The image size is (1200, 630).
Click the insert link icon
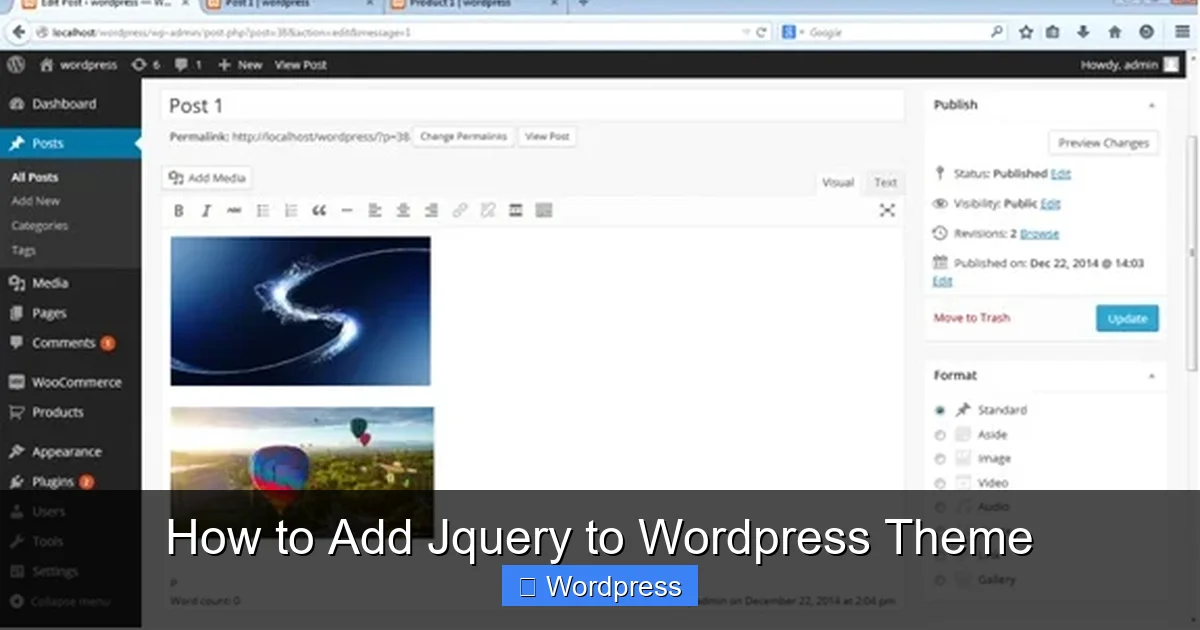click(x=460, y=211)
